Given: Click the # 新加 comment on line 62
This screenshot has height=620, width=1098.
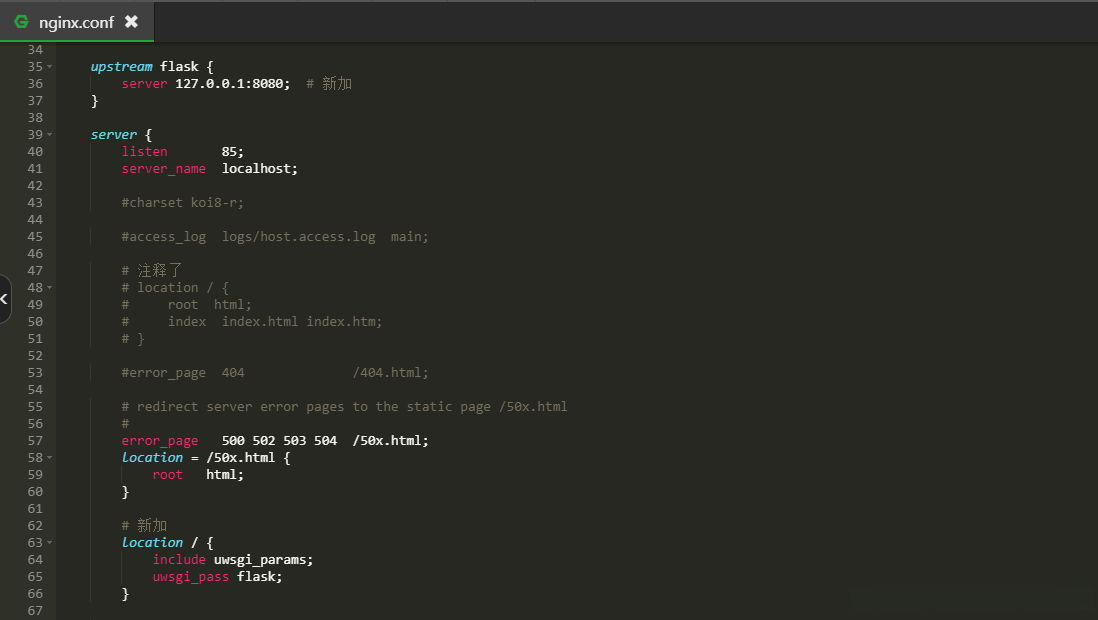Looking at the screenshot, I should (145, 525).
